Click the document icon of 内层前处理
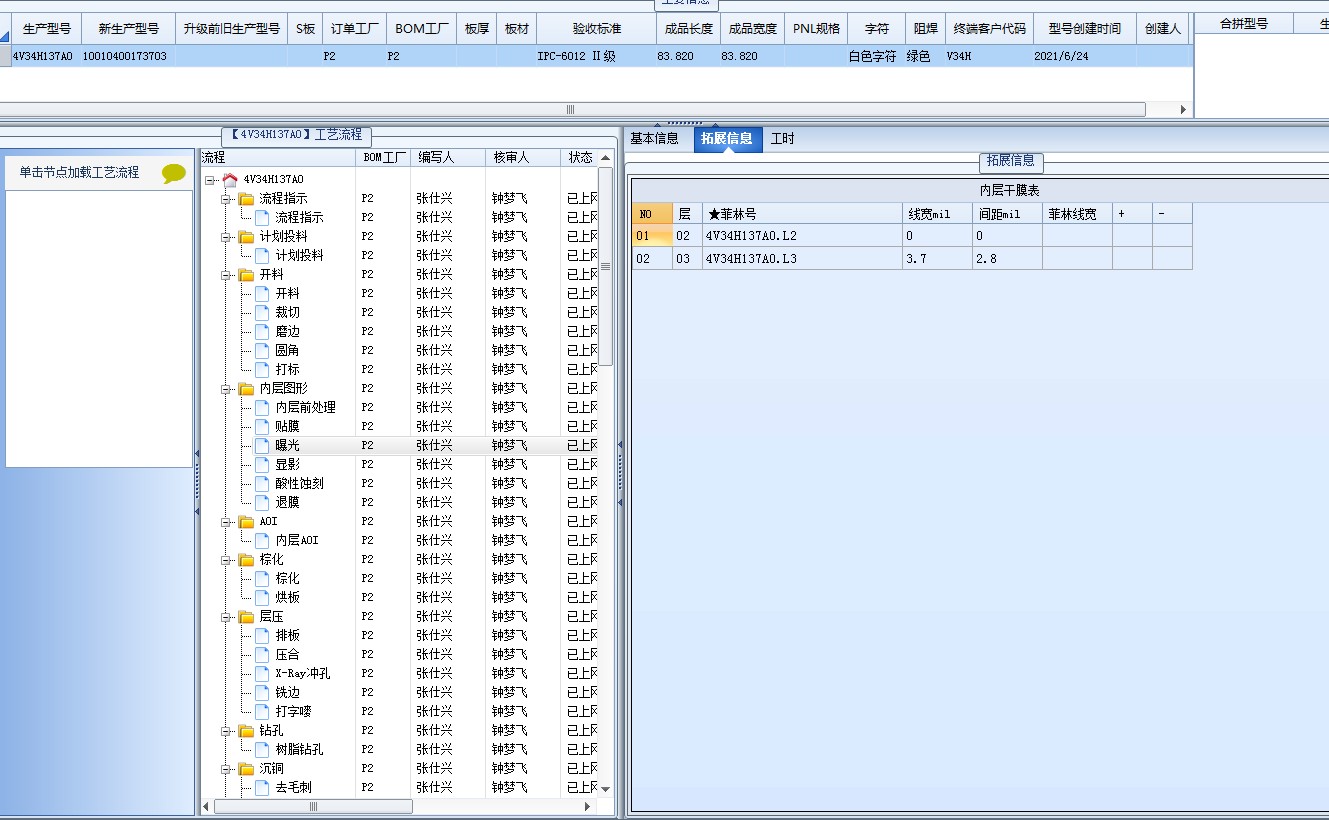Screen dimensions: 1329x820 click(x=262, y=407)
